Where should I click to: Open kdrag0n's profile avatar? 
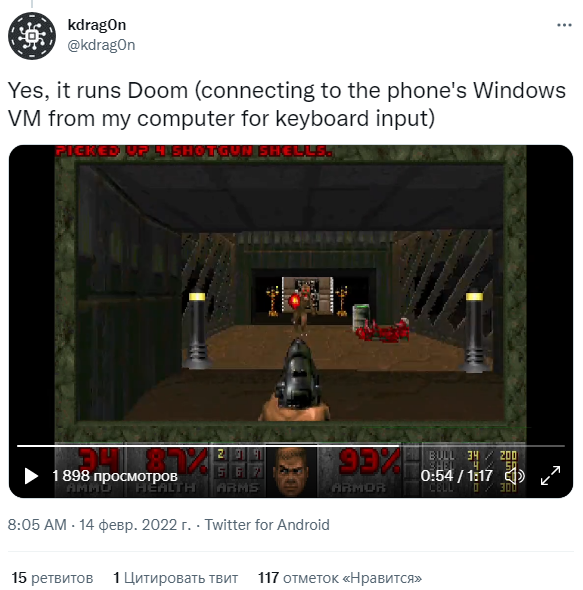tap(32, 36)
